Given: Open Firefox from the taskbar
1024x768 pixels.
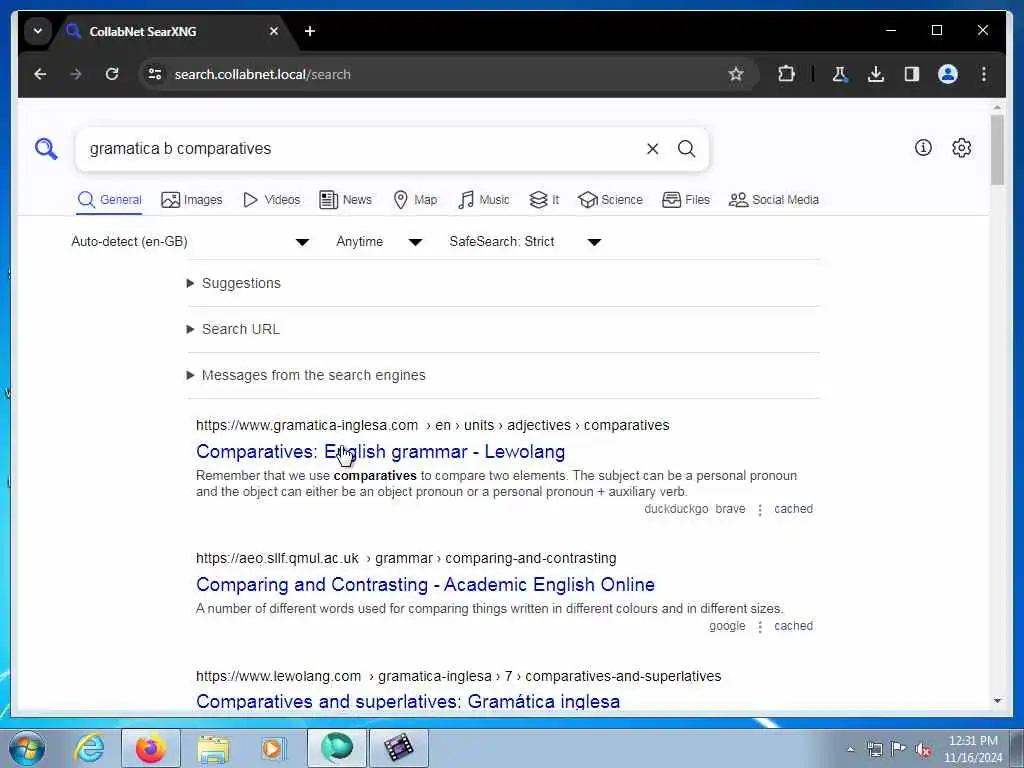Looking at the screenshot, I should (150, 748).
